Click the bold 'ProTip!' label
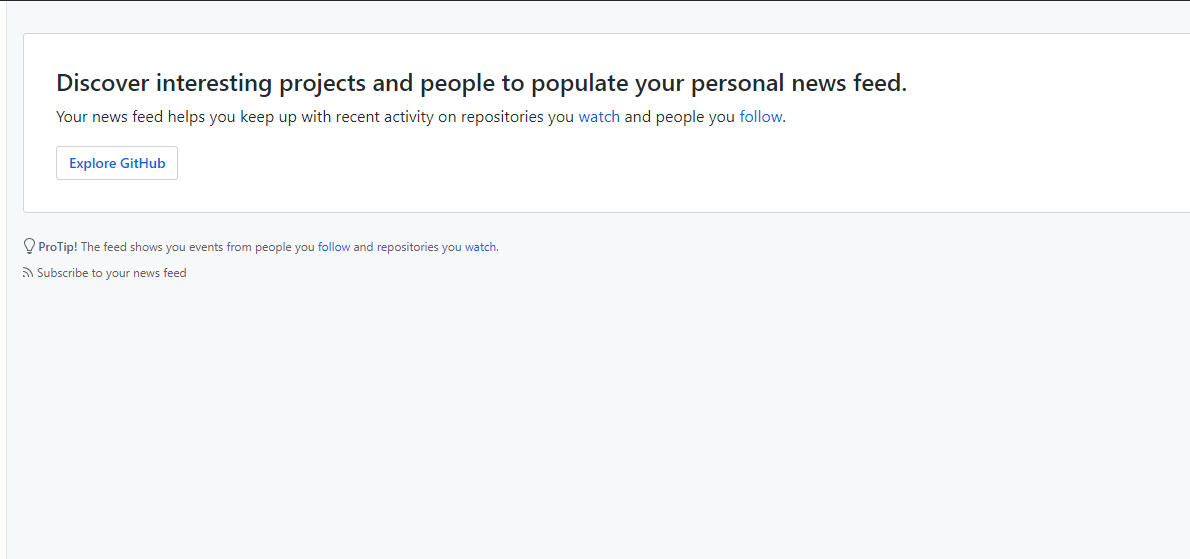 click(58, 247)
